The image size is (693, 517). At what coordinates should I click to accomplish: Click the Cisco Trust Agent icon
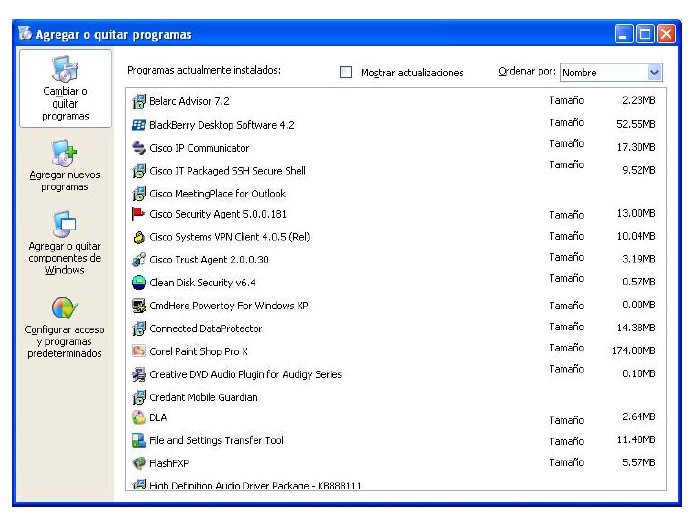[139, 259]
